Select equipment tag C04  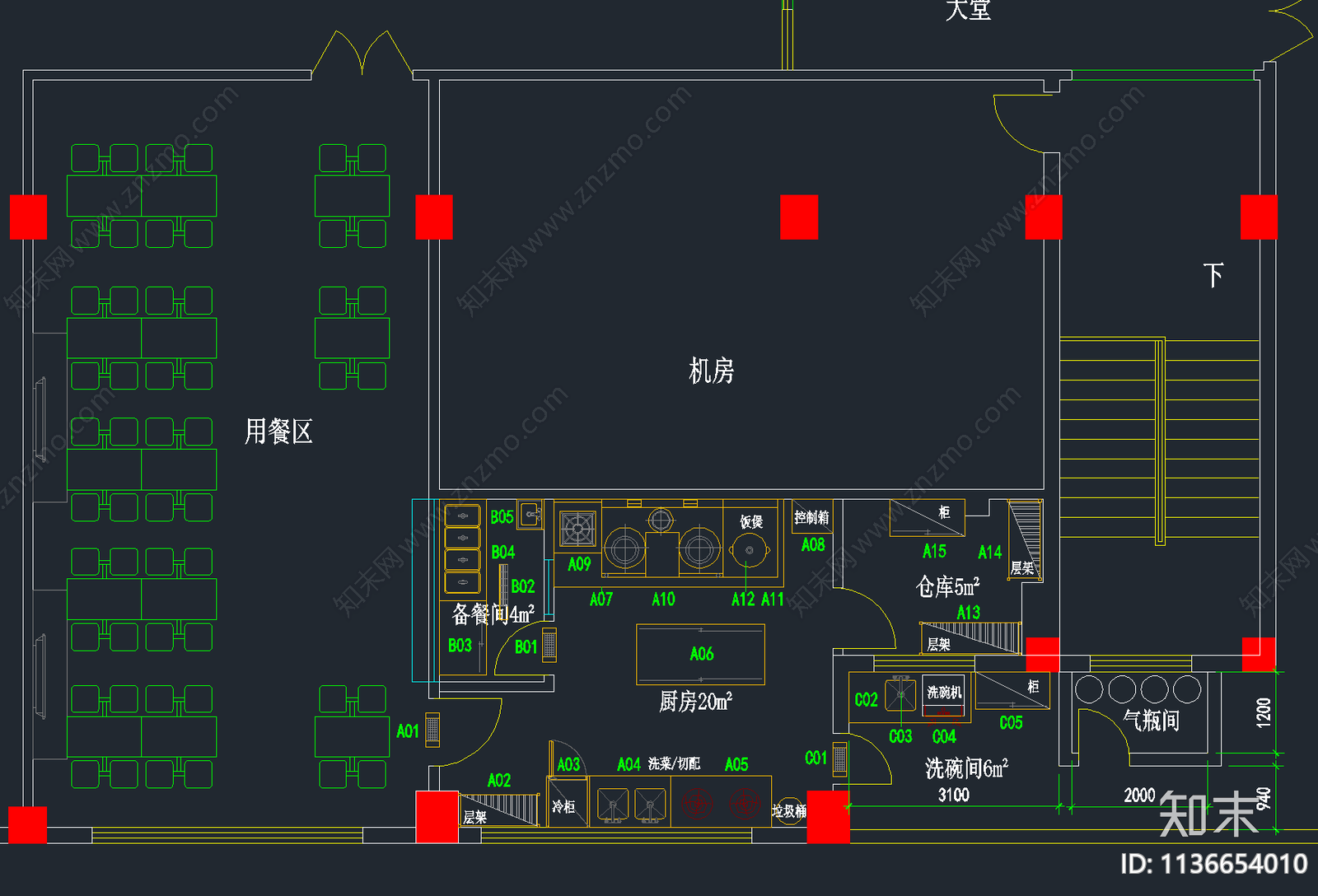944,736
